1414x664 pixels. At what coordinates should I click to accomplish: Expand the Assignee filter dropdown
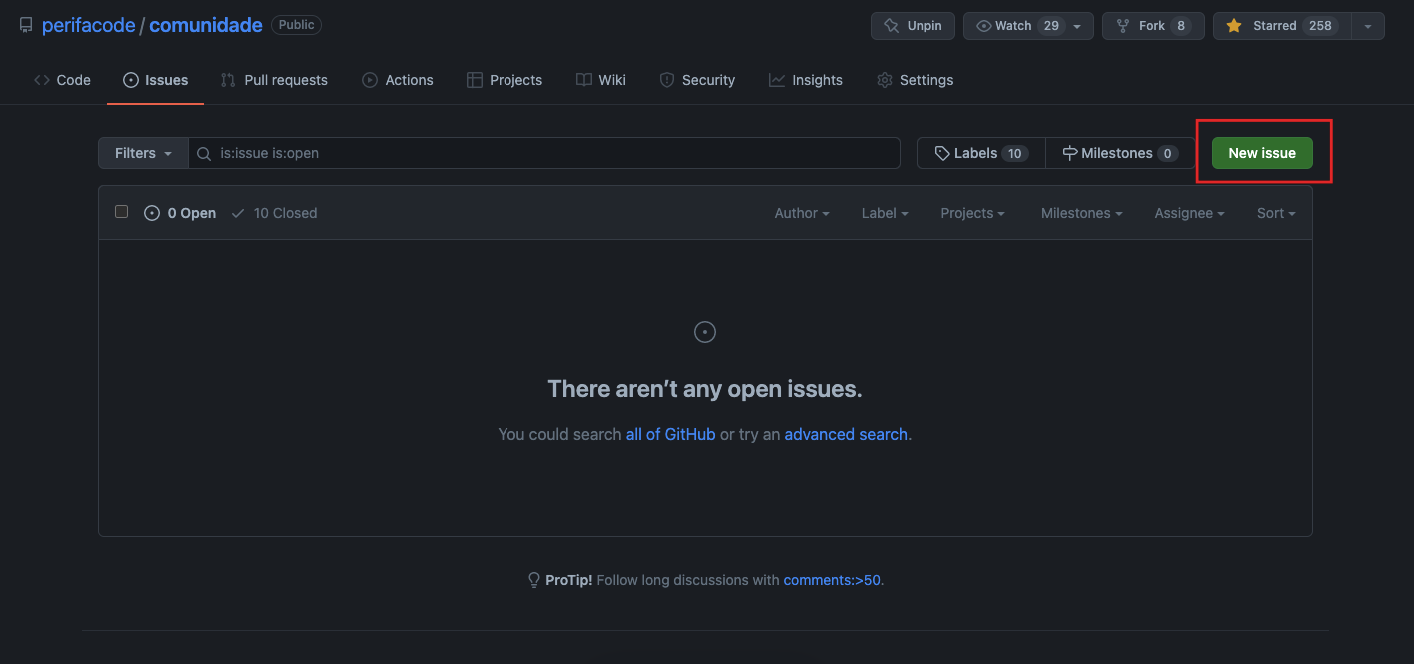pos(1189,213)
